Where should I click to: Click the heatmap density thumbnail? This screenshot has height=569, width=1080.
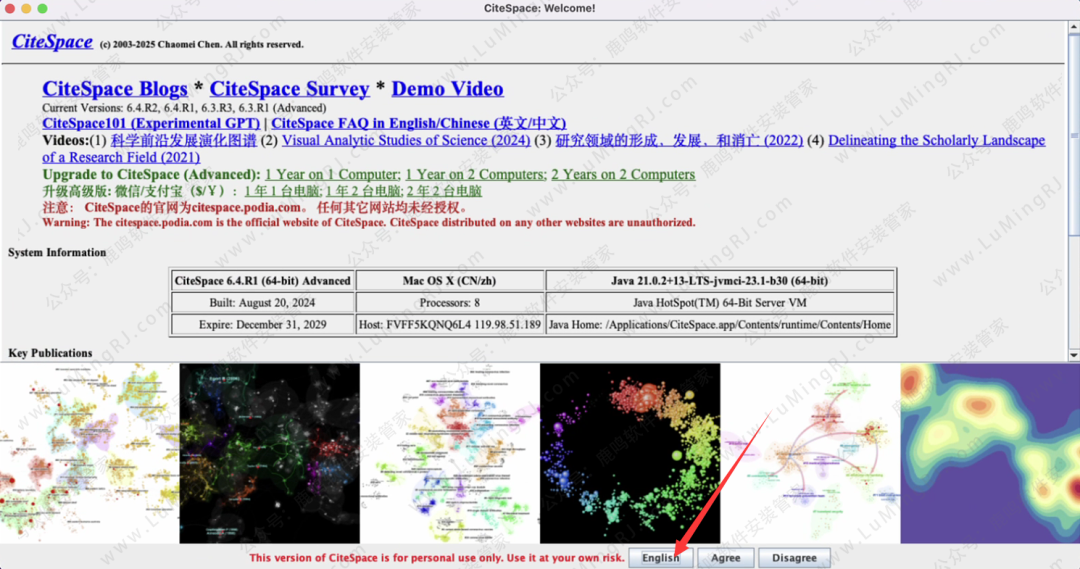tap(990, 453)
